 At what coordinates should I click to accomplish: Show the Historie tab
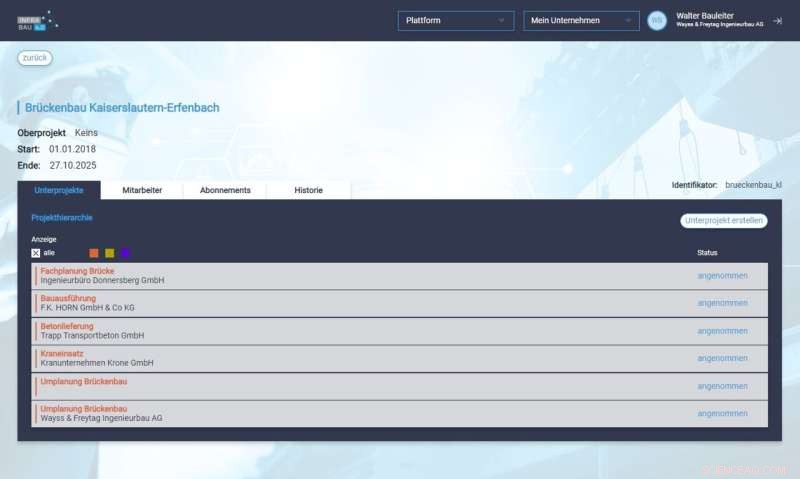(308, 190)
